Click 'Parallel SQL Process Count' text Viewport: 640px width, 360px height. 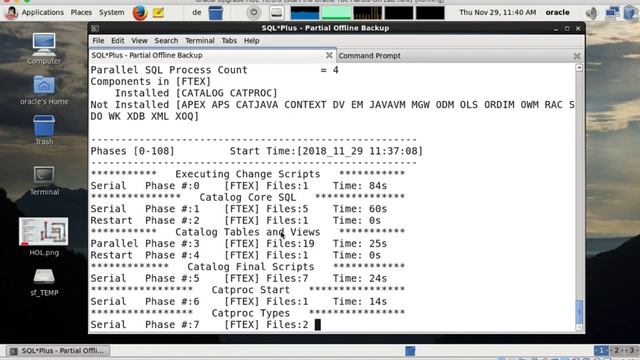169,70
